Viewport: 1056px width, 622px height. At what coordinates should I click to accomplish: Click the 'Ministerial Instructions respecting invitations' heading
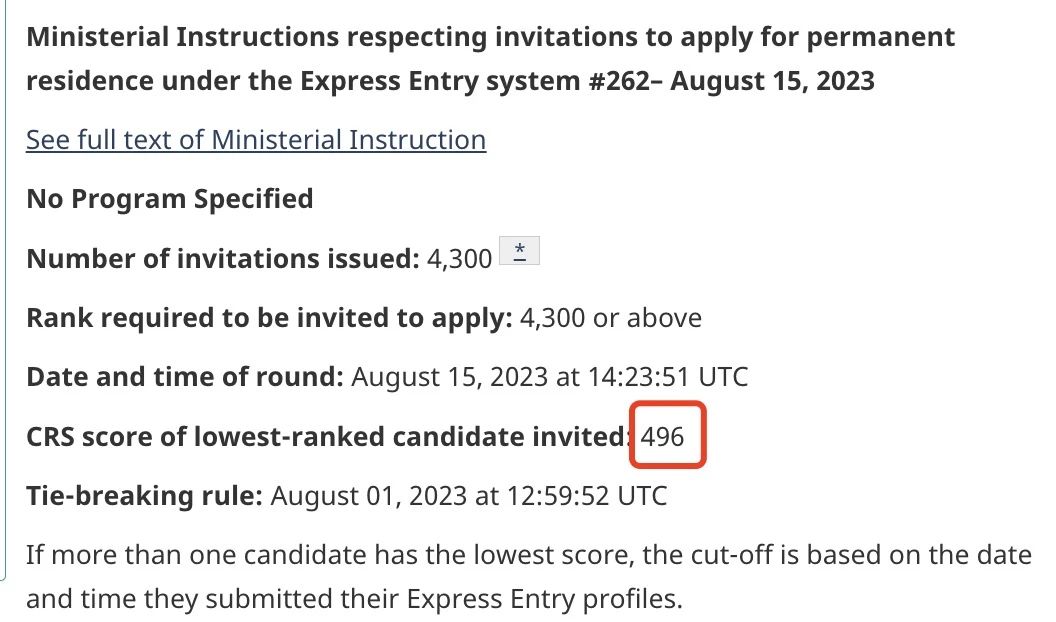tap(490, 59)
